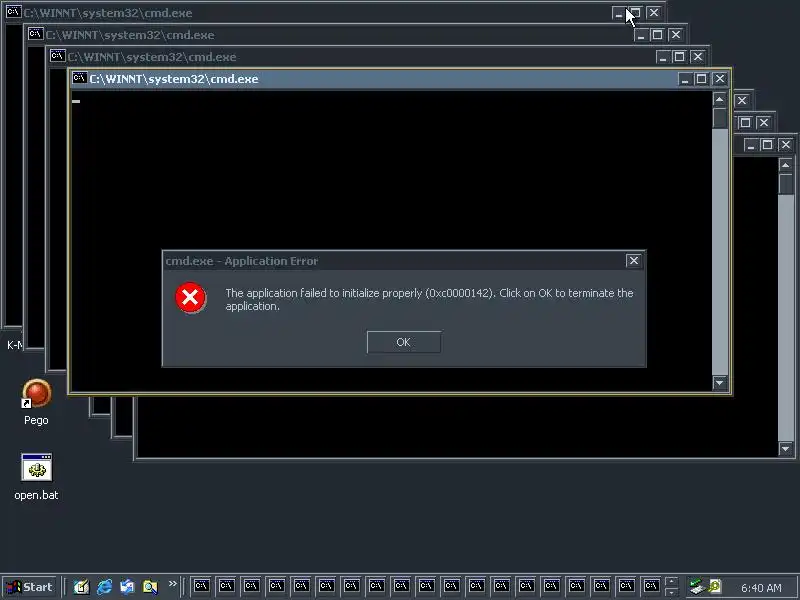Click the 'application failed to initialize properly' message text
800x600 pixels.
click(x=429, y=299)
